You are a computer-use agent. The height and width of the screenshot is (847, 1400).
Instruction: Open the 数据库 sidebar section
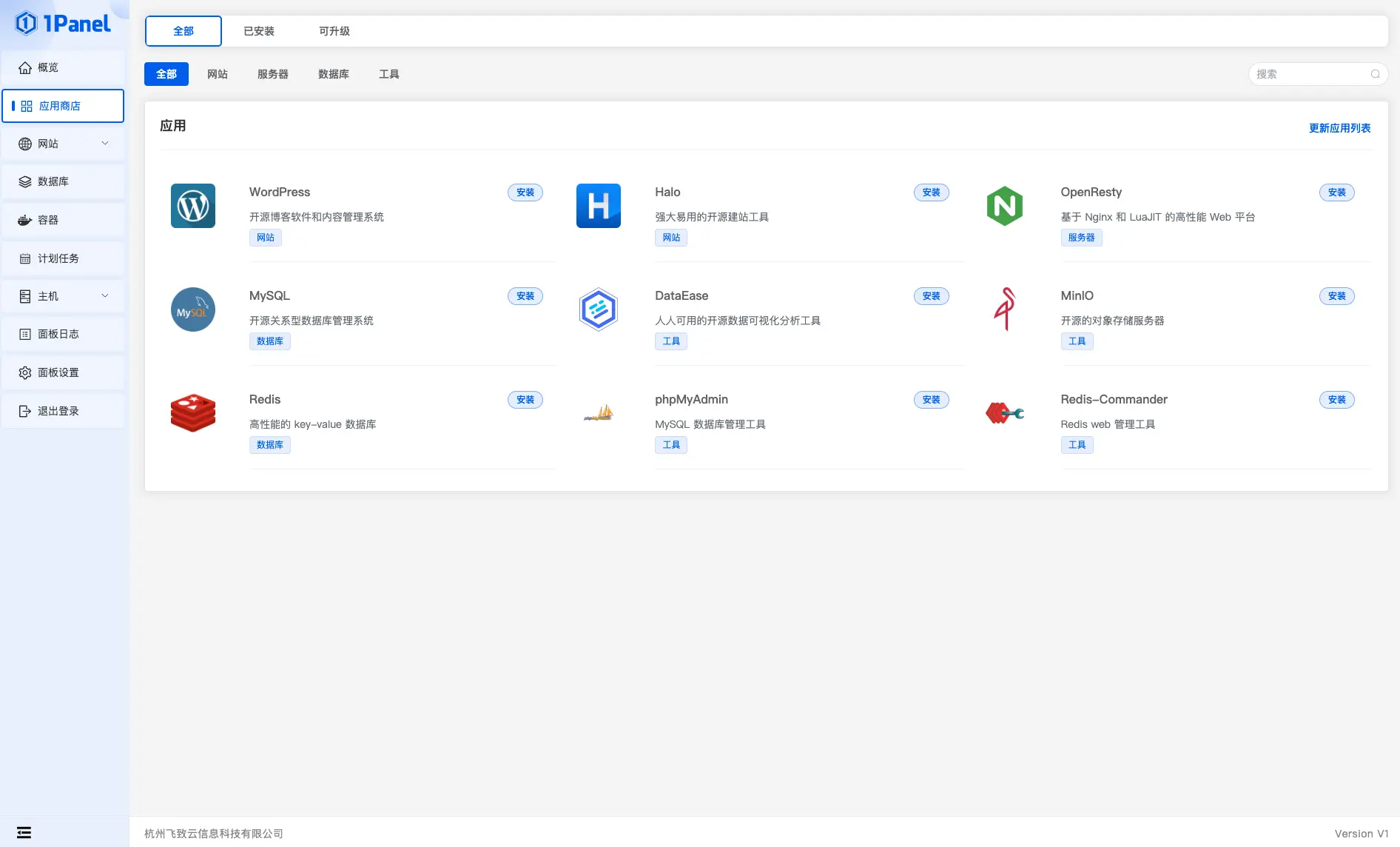63,181
